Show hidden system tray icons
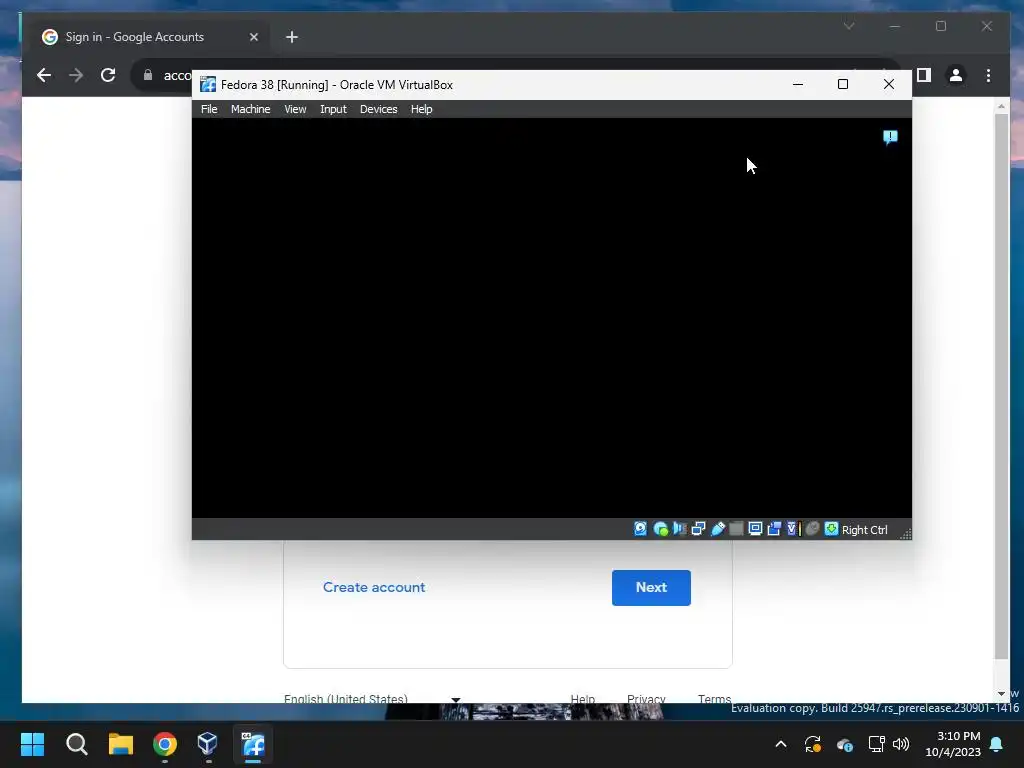This screenshot has height=768, width=1024. 780,744
